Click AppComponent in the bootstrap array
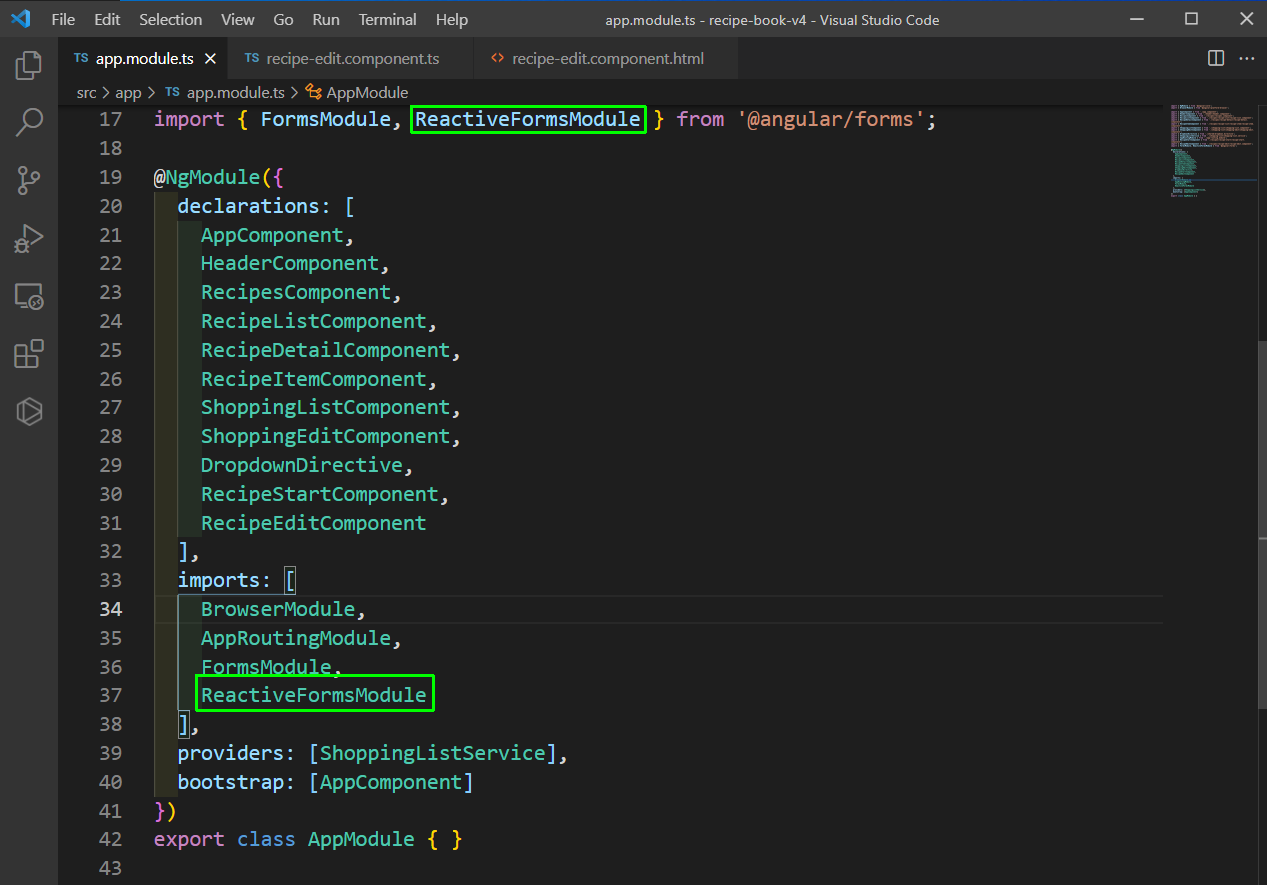Viewport: 1267px width, 885px height. (391, 782)
